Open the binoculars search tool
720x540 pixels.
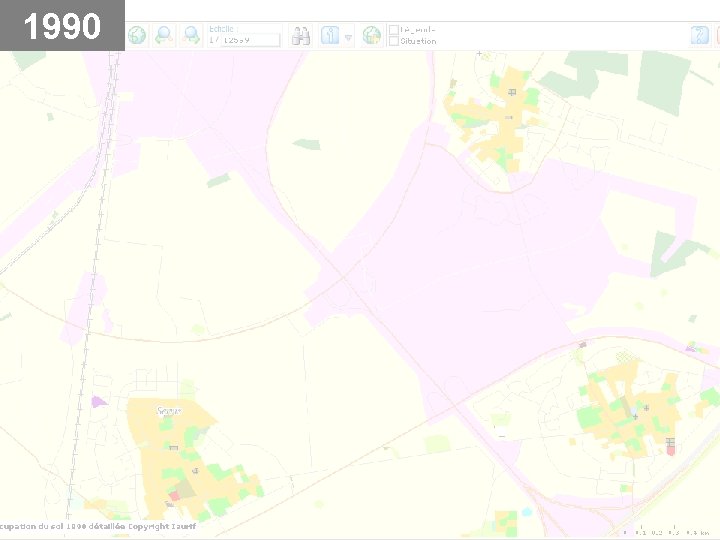point(300,35)
